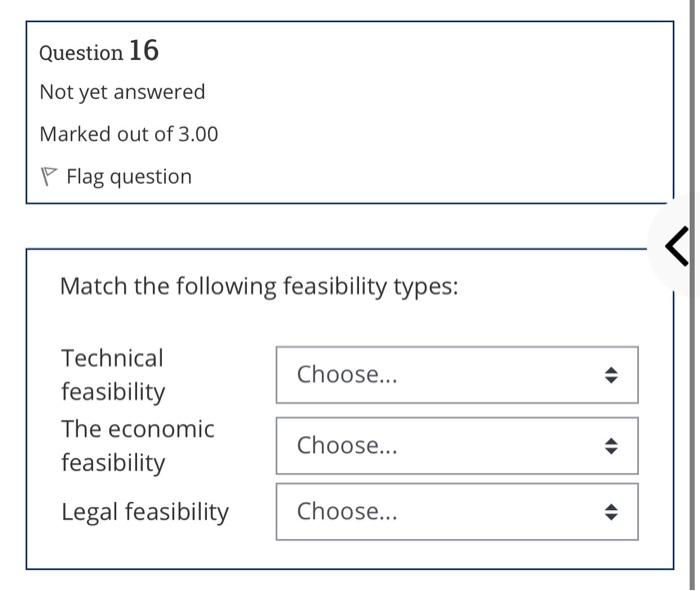Click the flag icon beside Flag question

coord(48,177)
